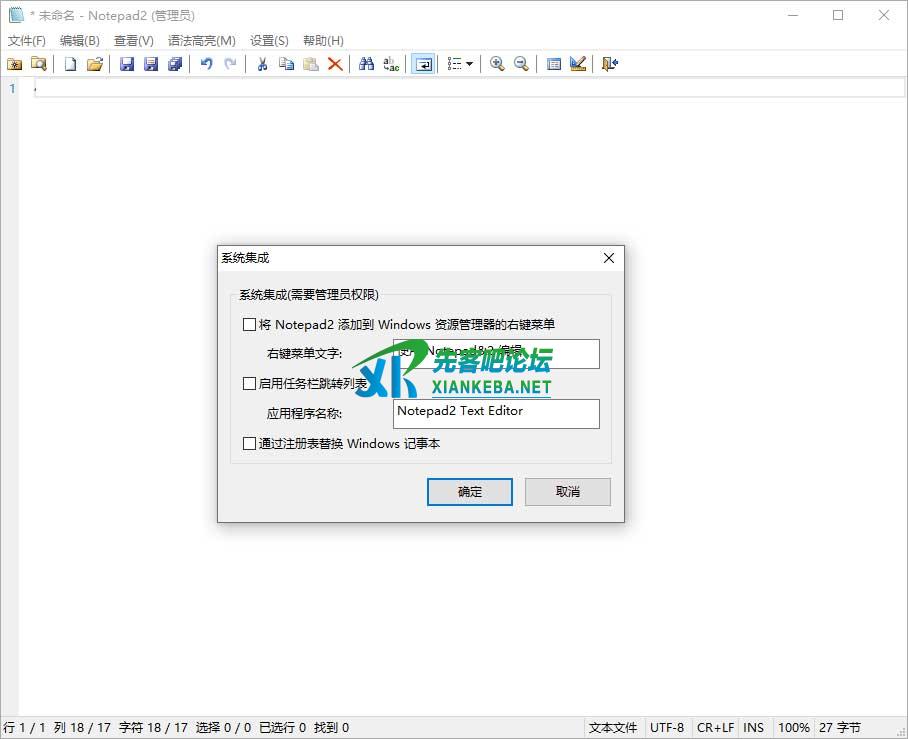Expand the list toolbar button dropdown arrow
Screen dimensions: 908x739
(x=469, y=64)
